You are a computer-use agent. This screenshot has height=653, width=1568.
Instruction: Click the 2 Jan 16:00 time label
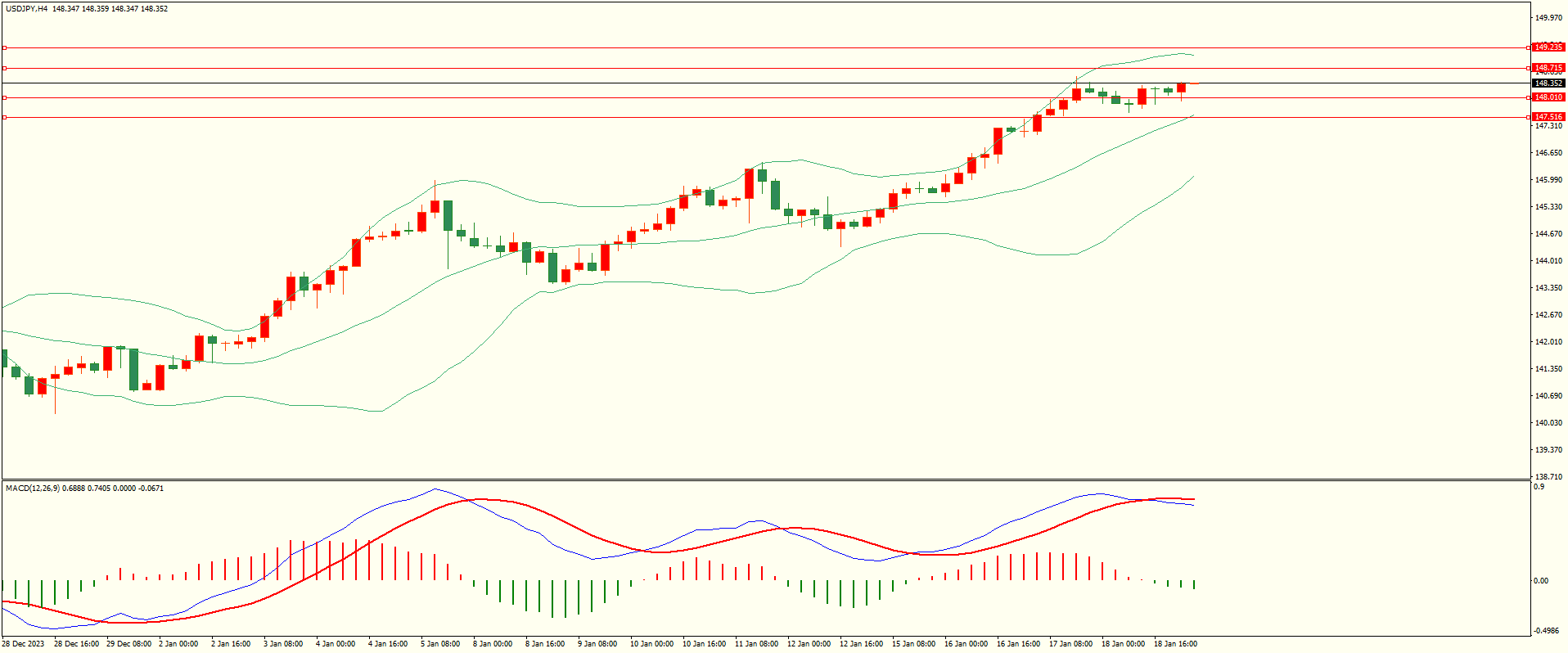click(x=231, y=644)
